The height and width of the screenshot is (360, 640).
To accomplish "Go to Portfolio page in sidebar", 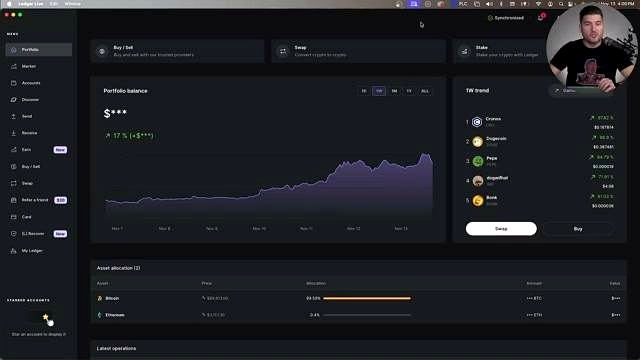I will [39, 50].
